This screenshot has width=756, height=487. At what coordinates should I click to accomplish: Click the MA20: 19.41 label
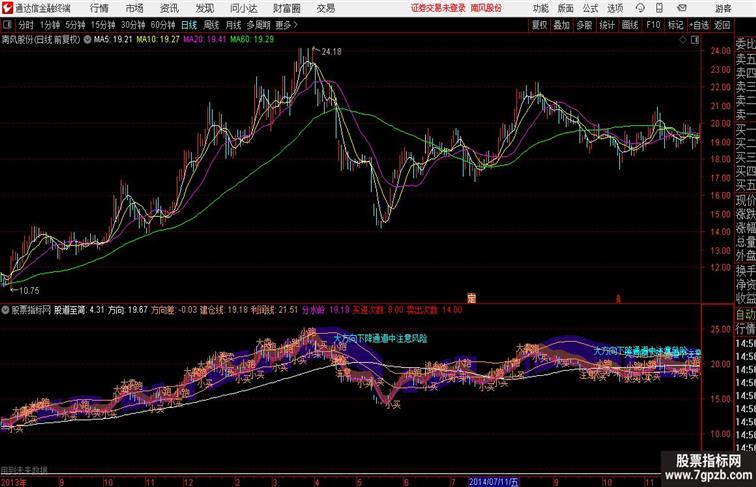coord(204,40)
